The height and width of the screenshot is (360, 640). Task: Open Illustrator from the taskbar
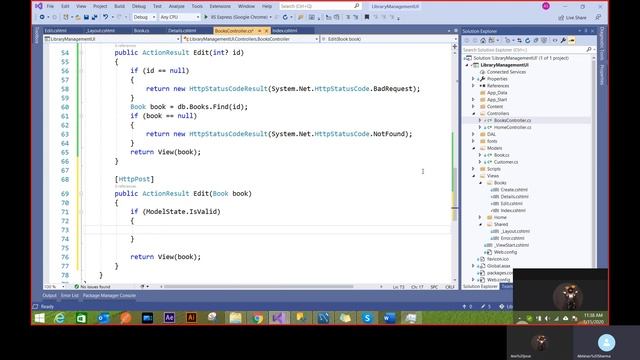point(191,318)
